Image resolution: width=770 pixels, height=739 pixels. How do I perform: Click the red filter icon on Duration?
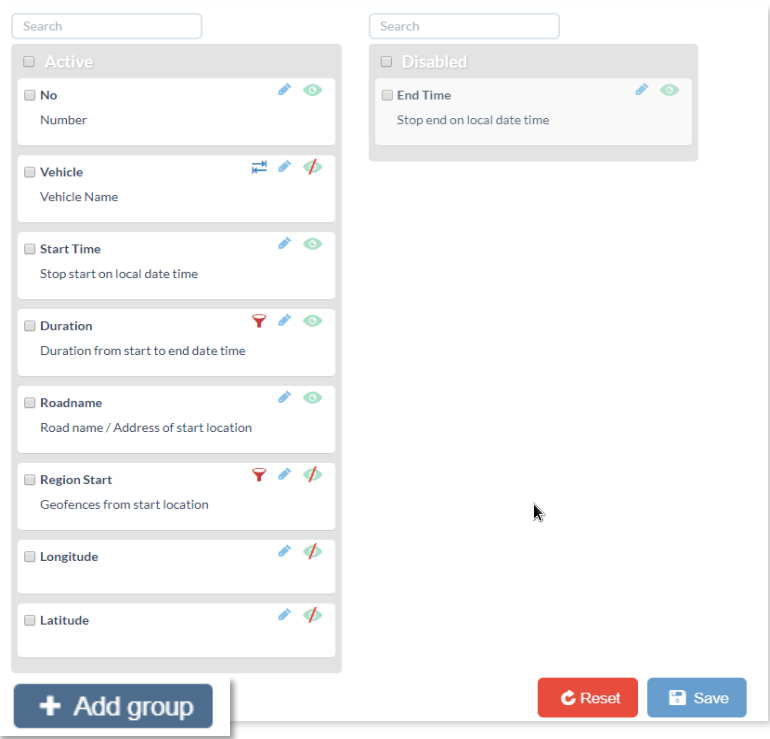259,321
